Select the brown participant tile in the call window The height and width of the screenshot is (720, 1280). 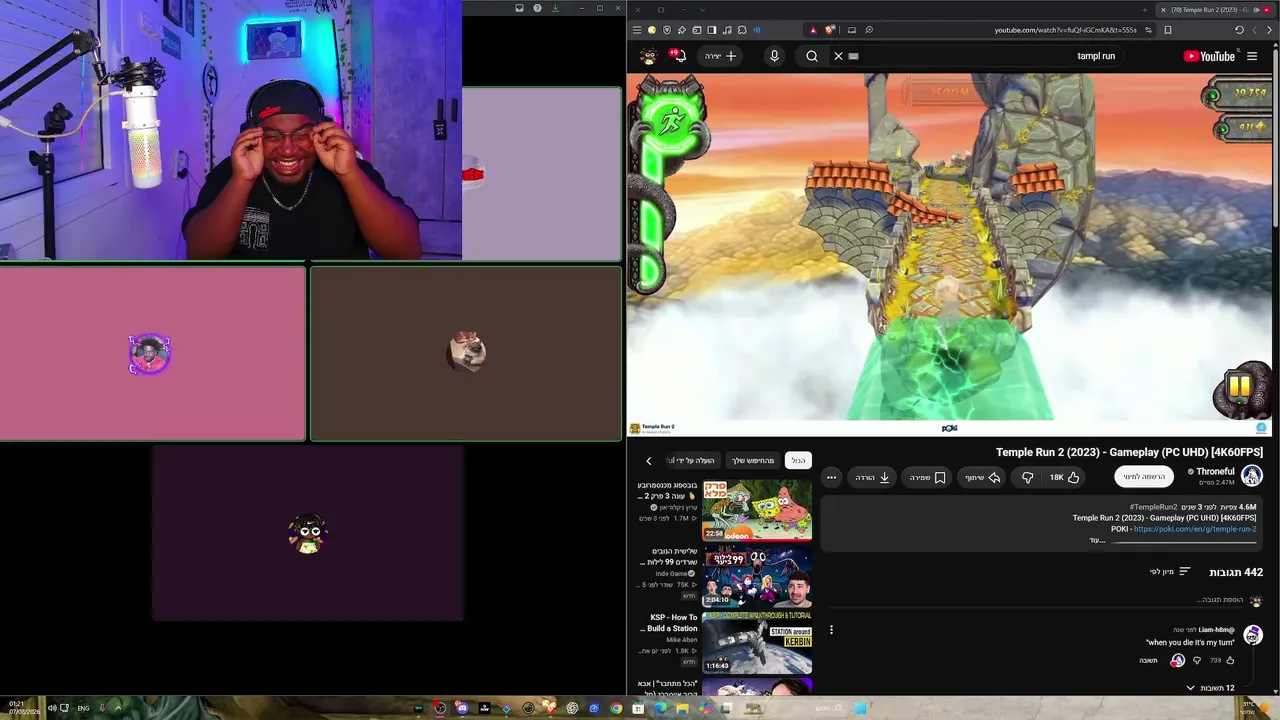tap(466, 353)
